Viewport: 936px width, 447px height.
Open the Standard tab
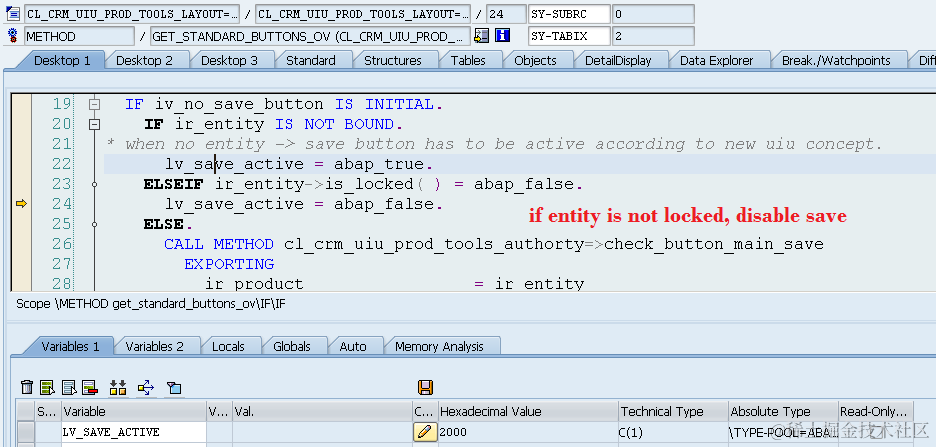click(310, 60)
